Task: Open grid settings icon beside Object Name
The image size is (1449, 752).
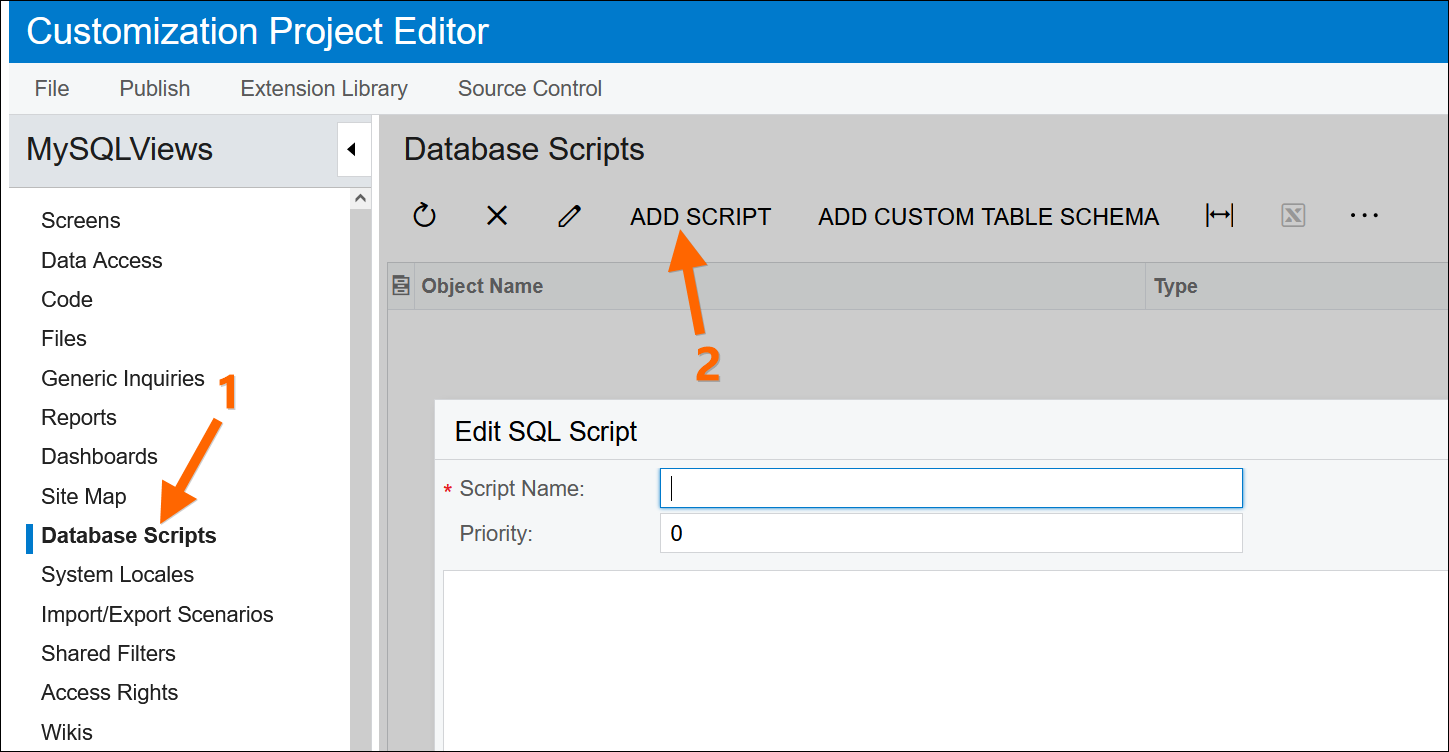Action: pos(400,285)
